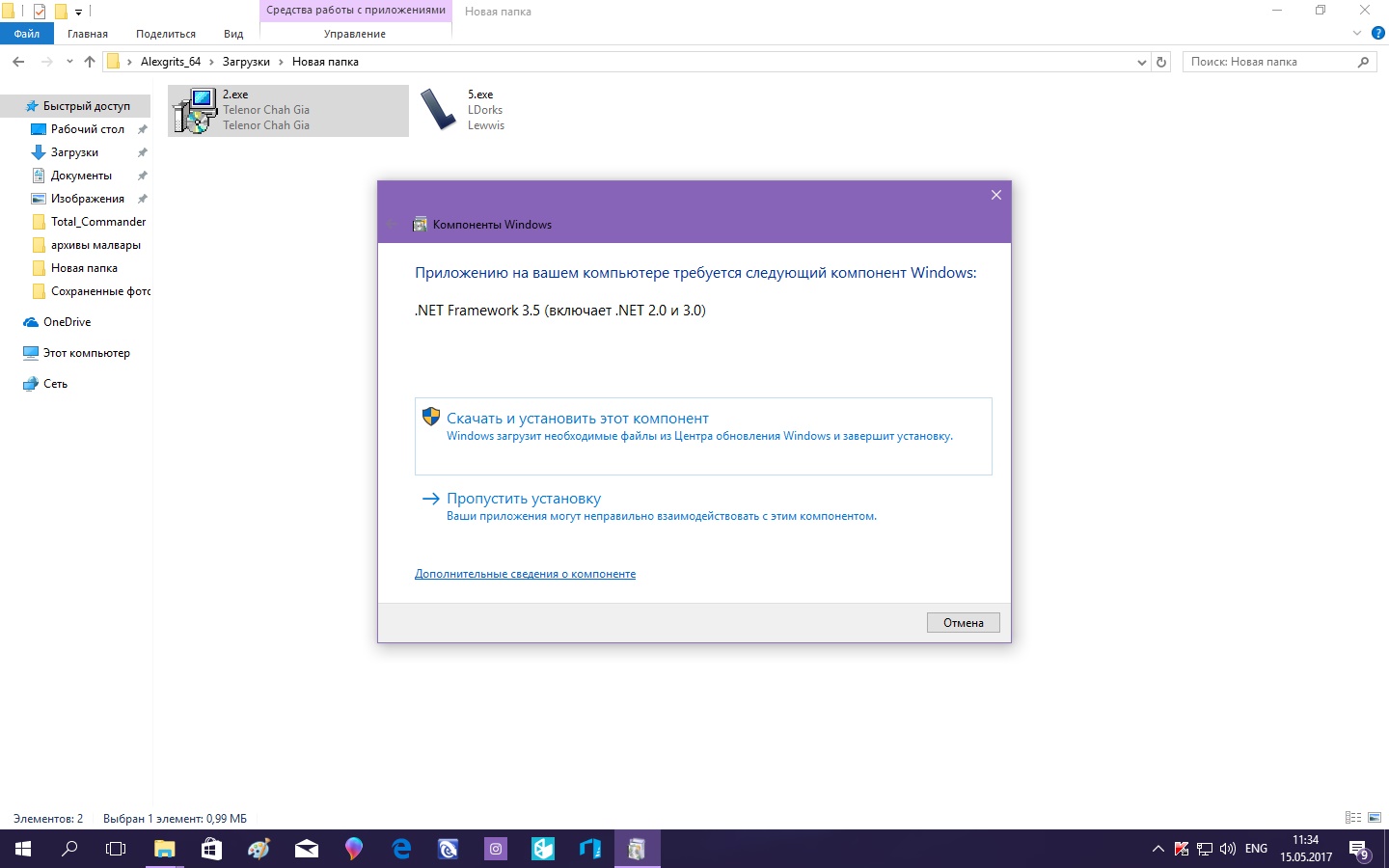Image resolution: width=1389 pixels, height=868 pixels.
Task: Select Быстрый доступ in the navigation pane
Action: (x=86, y=106)
